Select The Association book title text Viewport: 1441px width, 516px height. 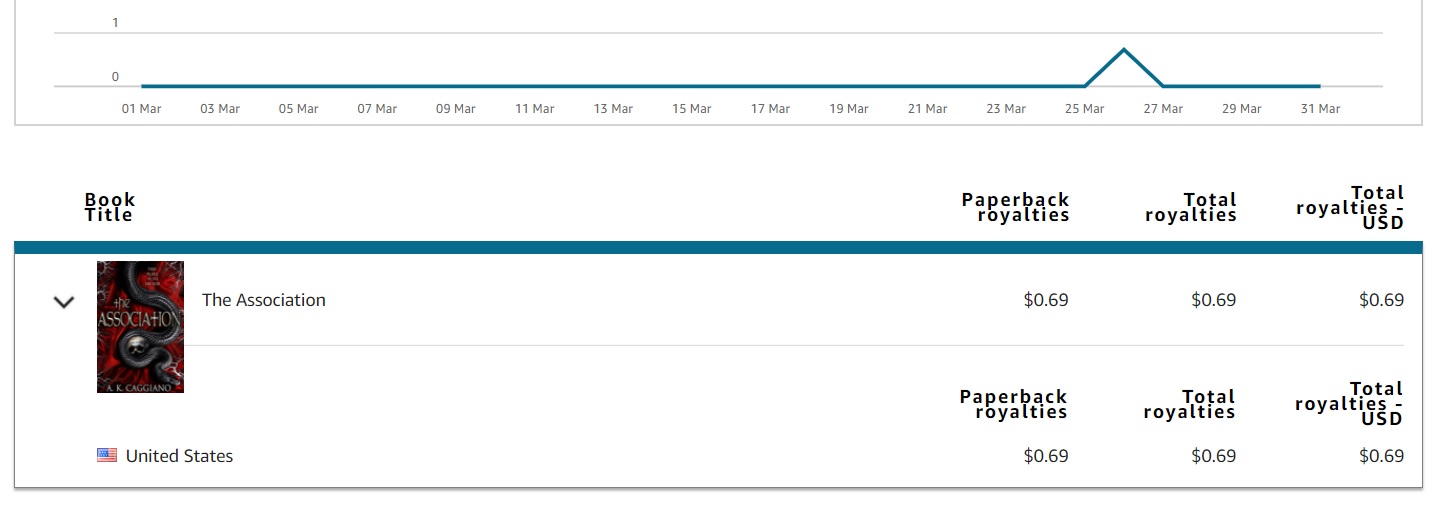coord(264,300)
